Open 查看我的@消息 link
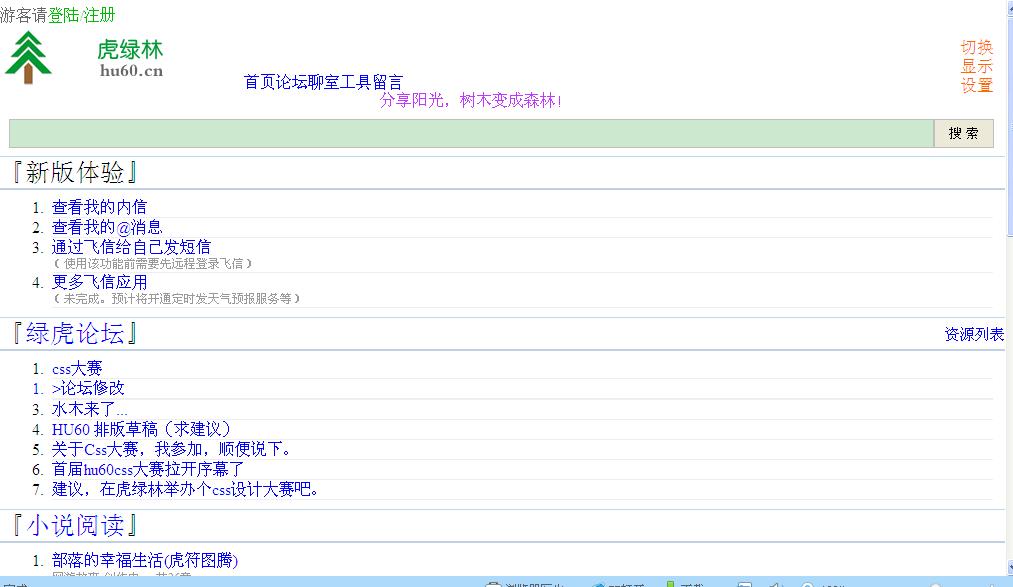The width and height of the screenshot is (1013, 587). tap(107, 227)
